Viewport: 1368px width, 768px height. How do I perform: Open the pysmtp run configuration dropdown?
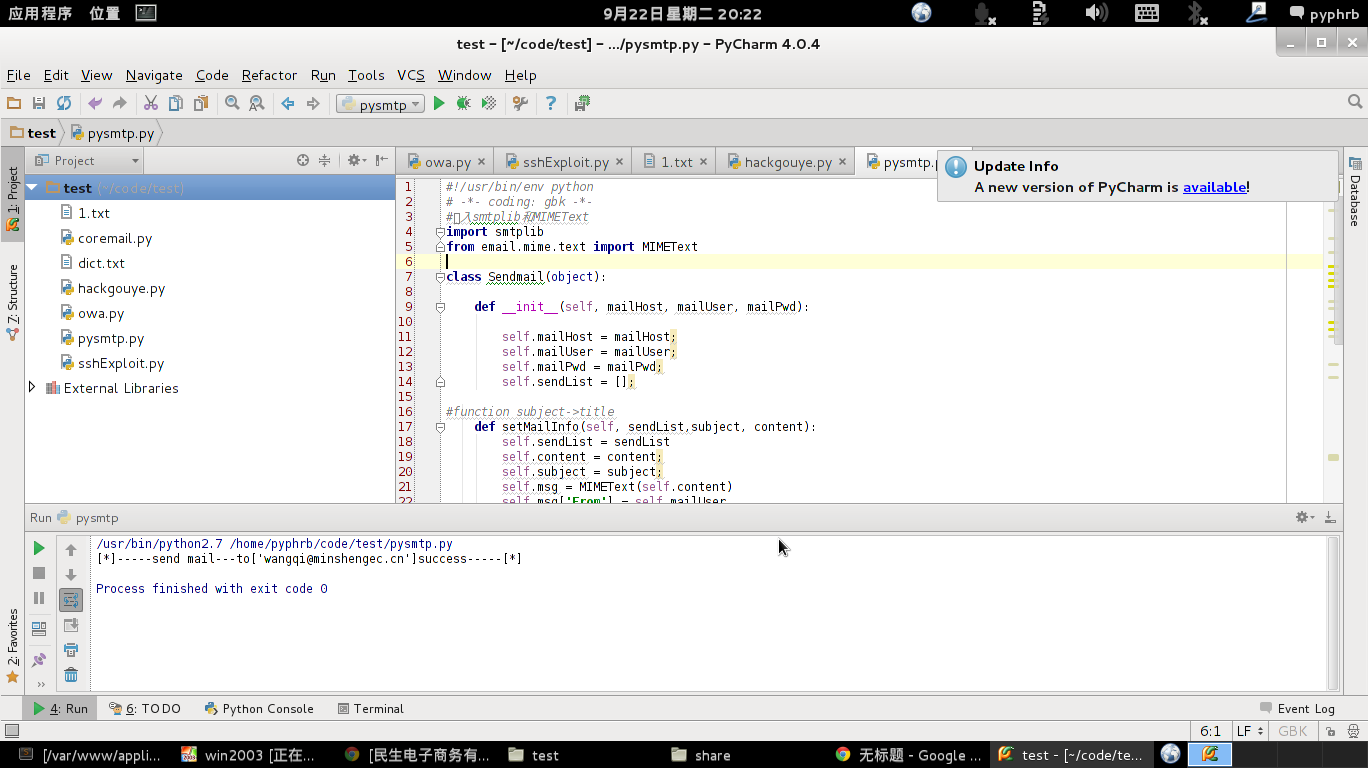click(380, 104)
